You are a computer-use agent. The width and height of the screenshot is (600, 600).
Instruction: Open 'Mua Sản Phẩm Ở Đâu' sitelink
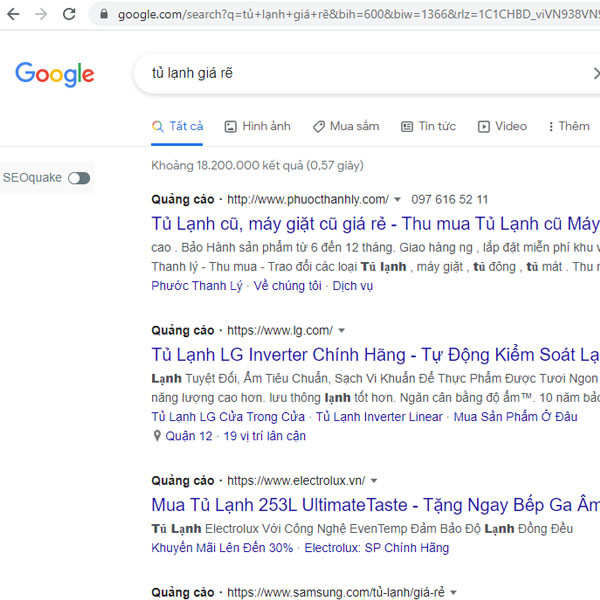[x=515, y=417]
